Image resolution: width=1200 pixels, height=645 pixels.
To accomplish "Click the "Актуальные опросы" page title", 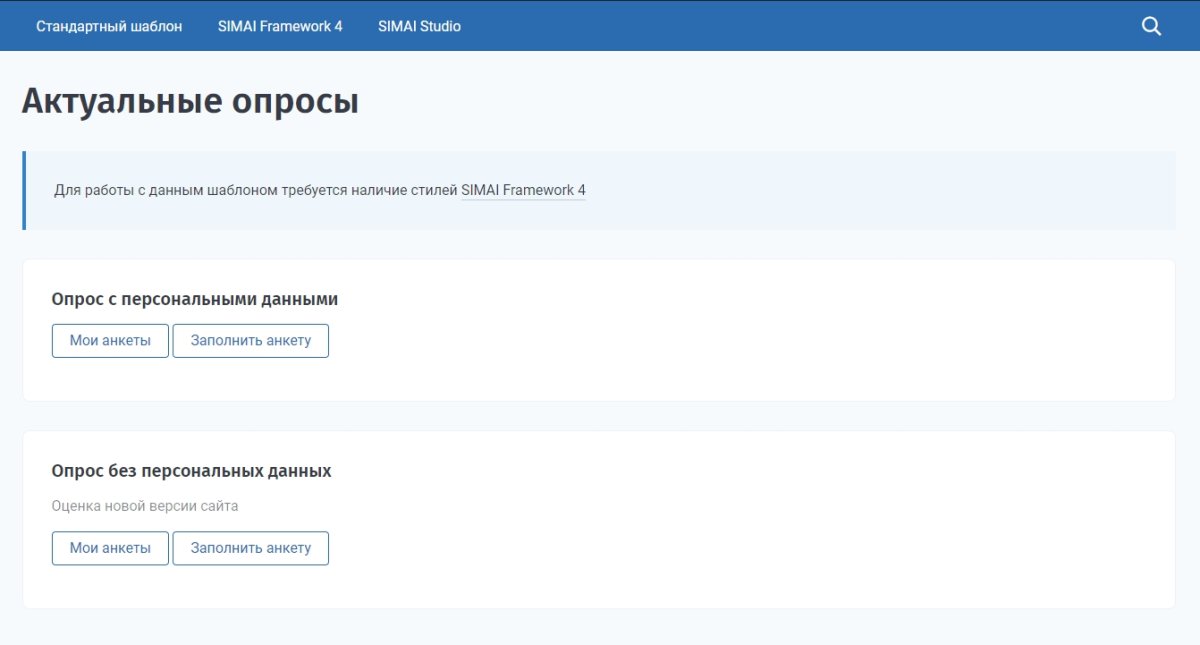I will point(190,100).
